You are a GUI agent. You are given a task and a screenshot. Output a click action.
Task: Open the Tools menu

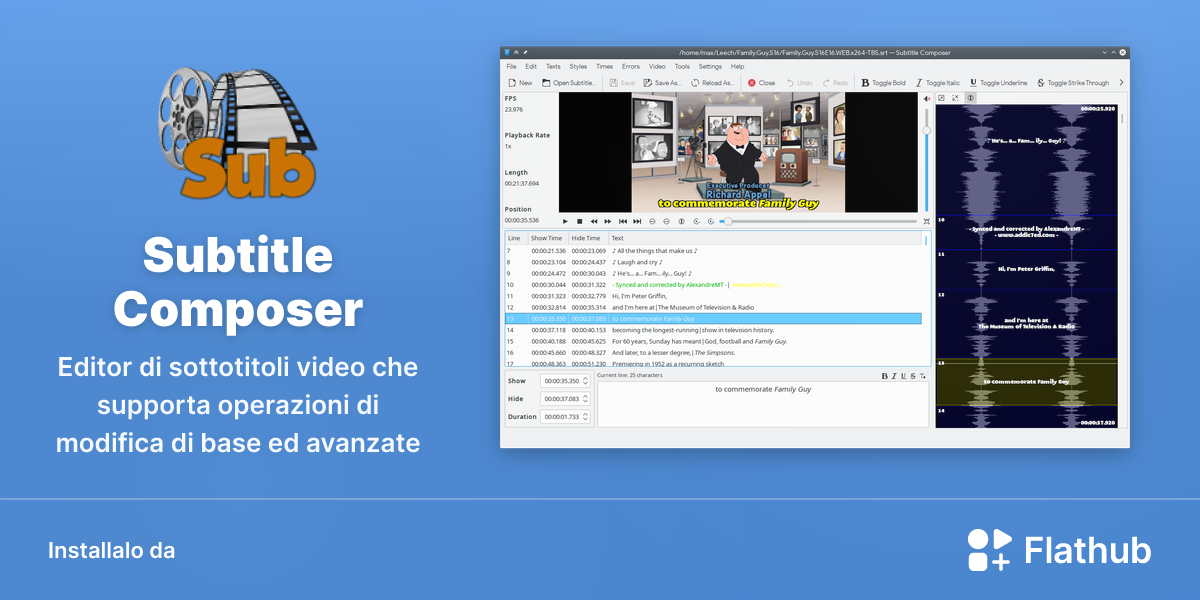(x=682, y=66)
